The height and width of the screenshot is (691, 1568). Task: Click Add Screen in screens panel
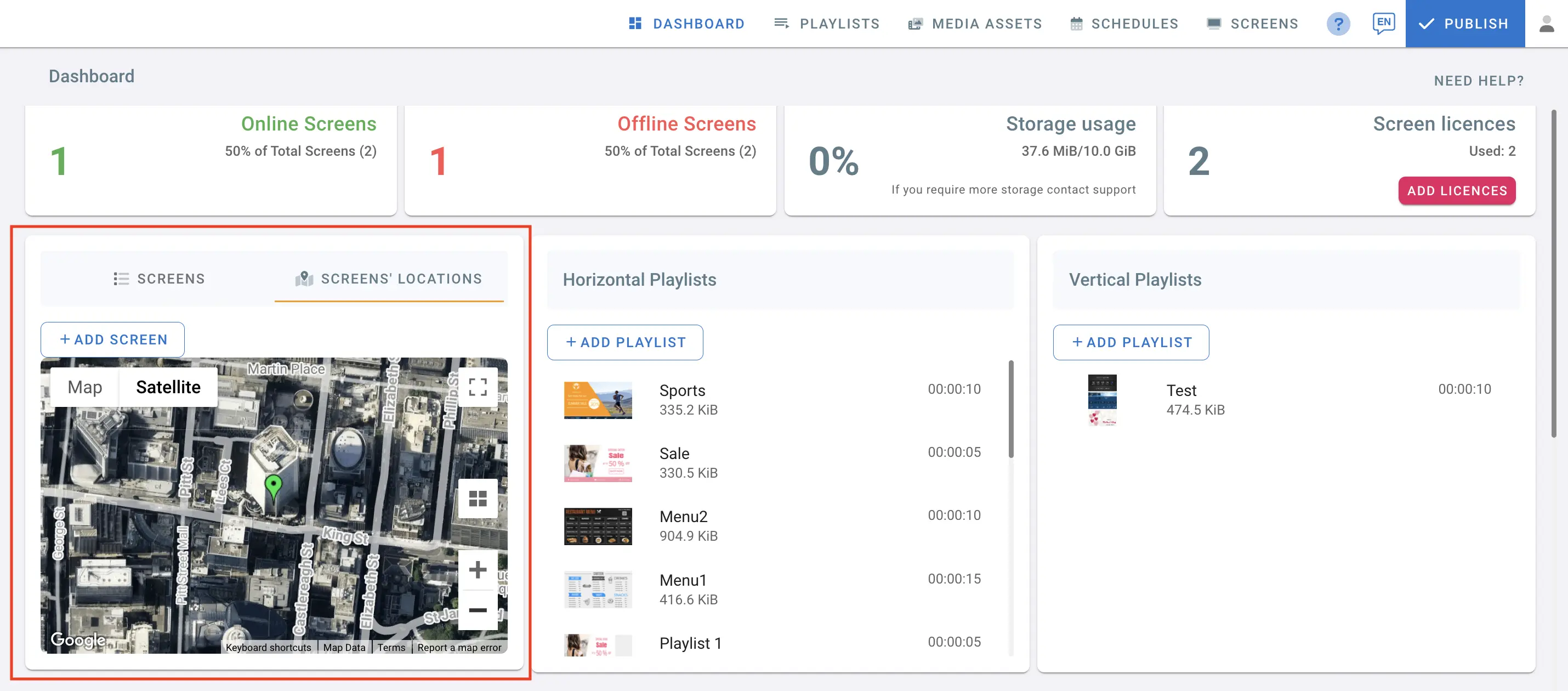pos(113,338)
